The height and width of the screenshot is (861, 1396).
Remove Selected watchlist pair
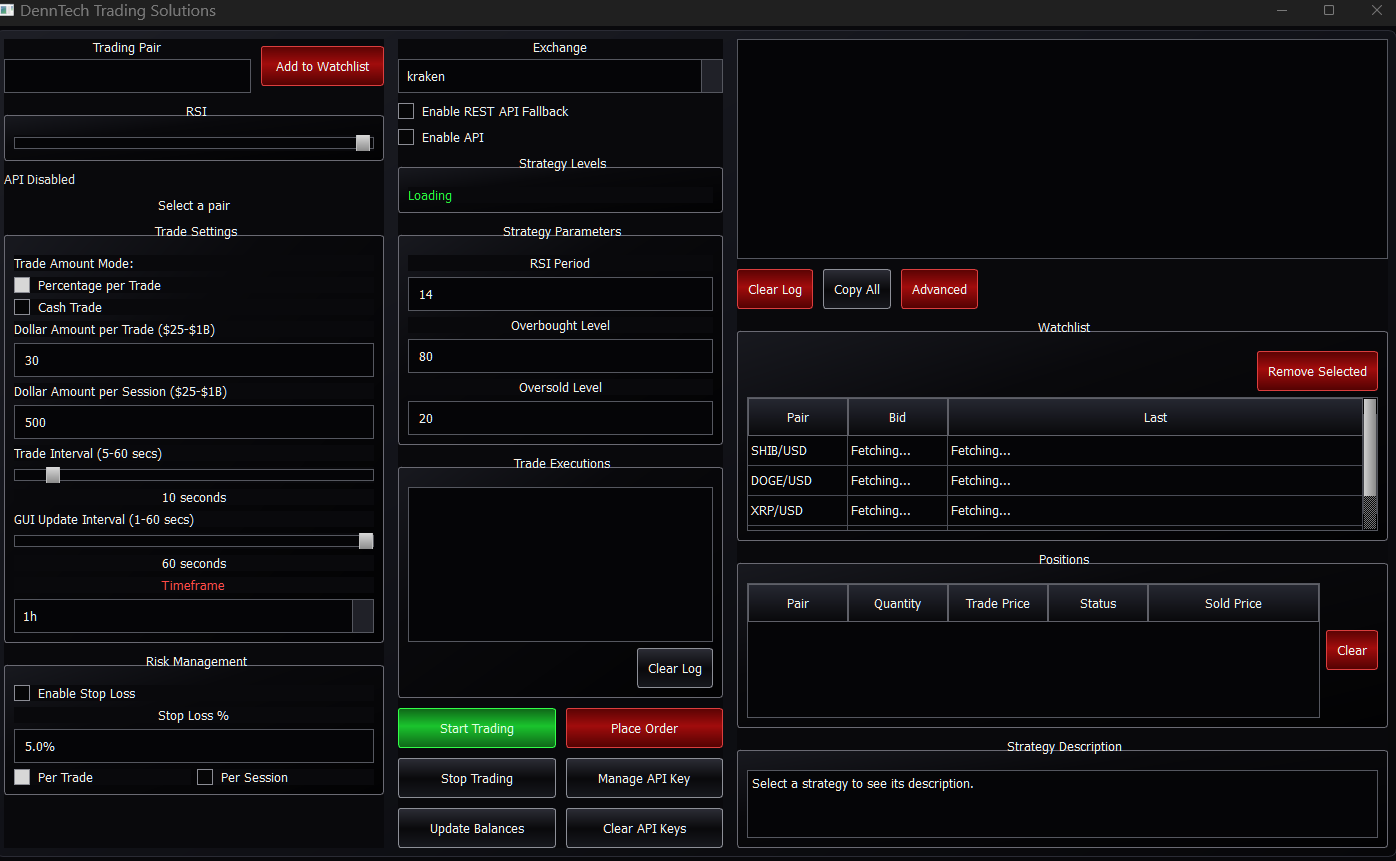[x=1317, y=371]
